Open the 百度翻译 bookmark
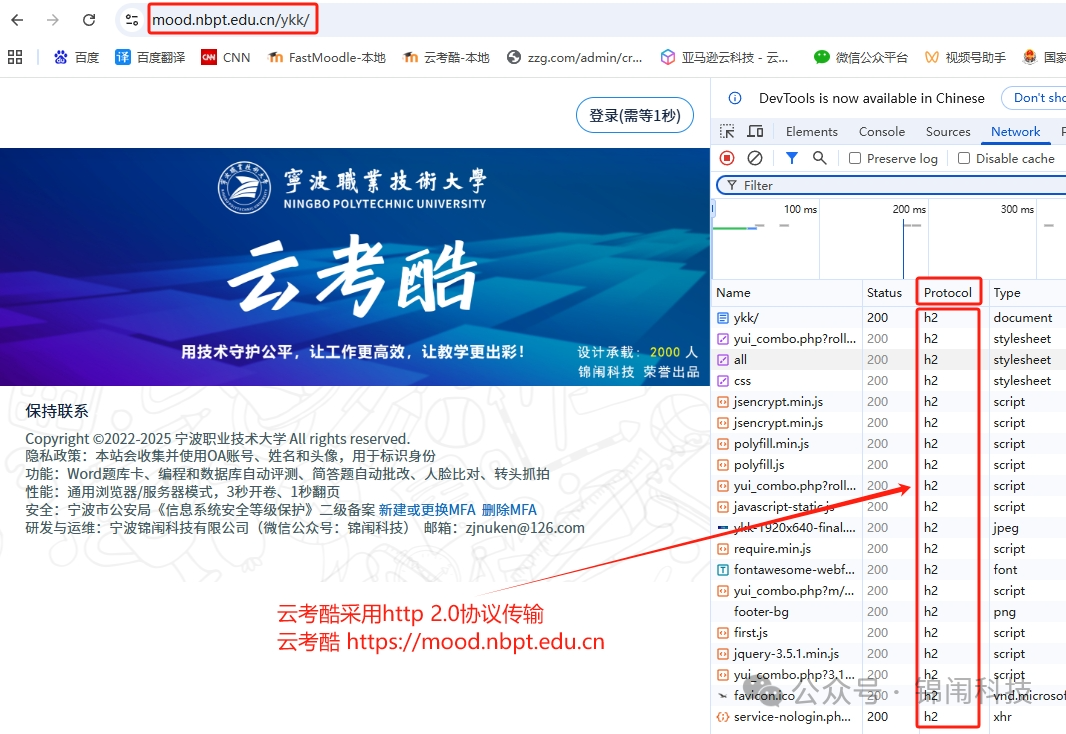This screenshot has width=1066, height=734. pyautogui.click(x=150, y=57)
